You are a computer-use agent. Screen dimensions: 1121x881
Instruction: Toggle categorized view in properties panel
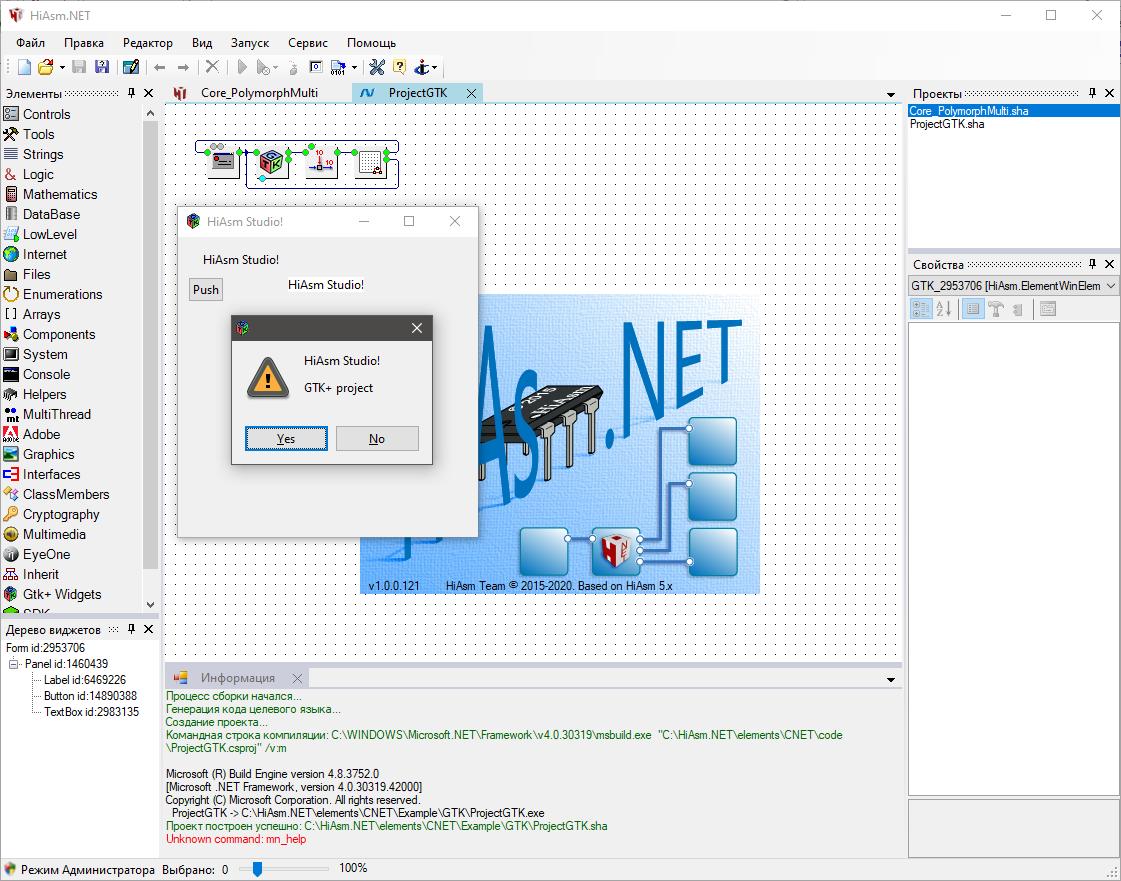click(921, 310)
